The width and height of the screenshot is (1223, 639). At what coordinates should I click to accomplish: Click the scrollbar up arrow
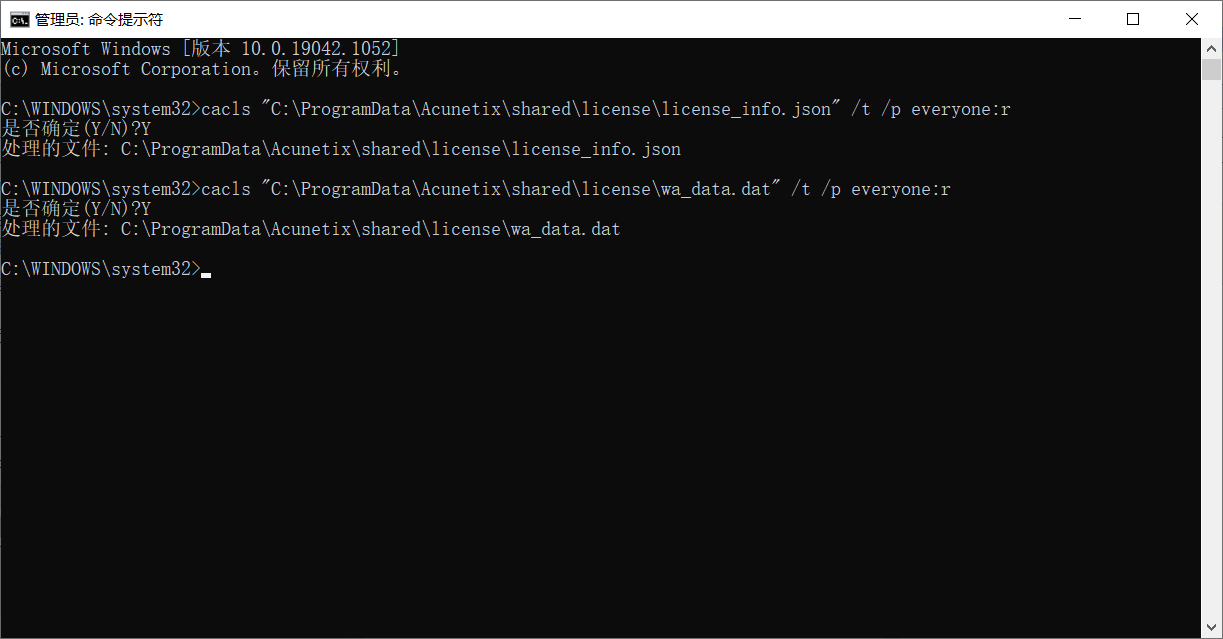1212,47
